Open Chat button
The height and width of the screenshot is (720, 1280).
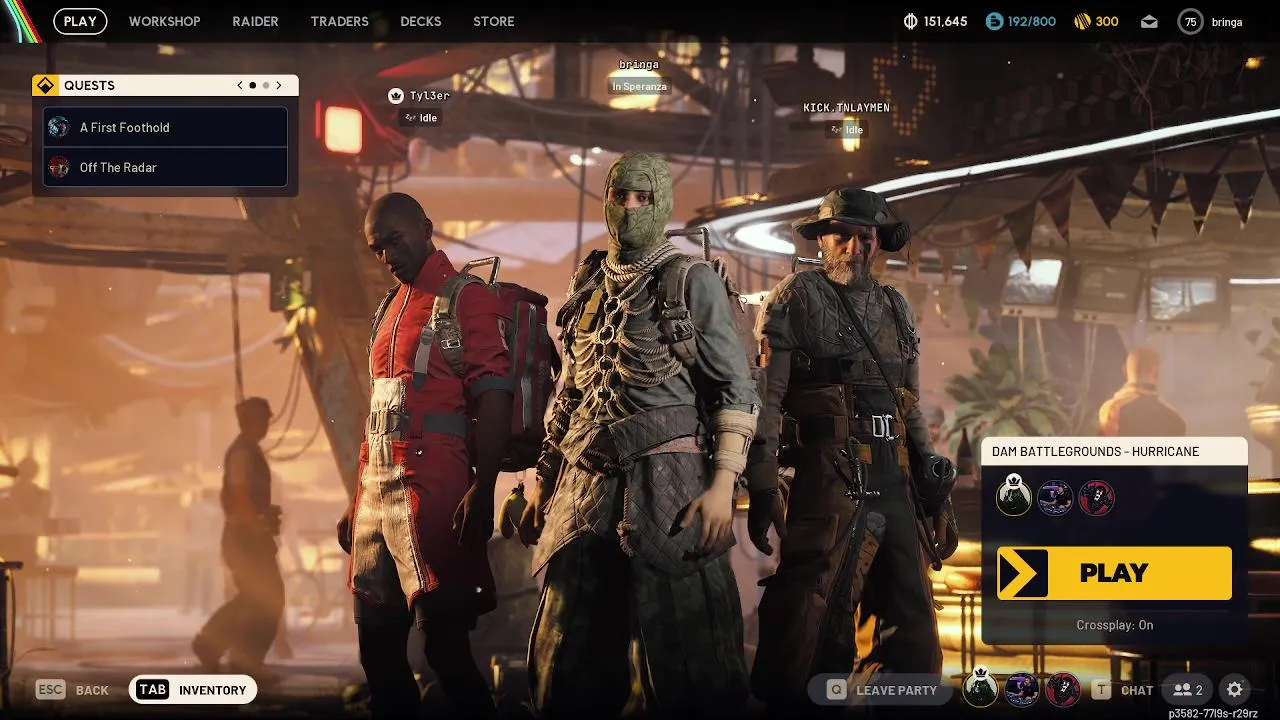click(x=1122, y=690)
